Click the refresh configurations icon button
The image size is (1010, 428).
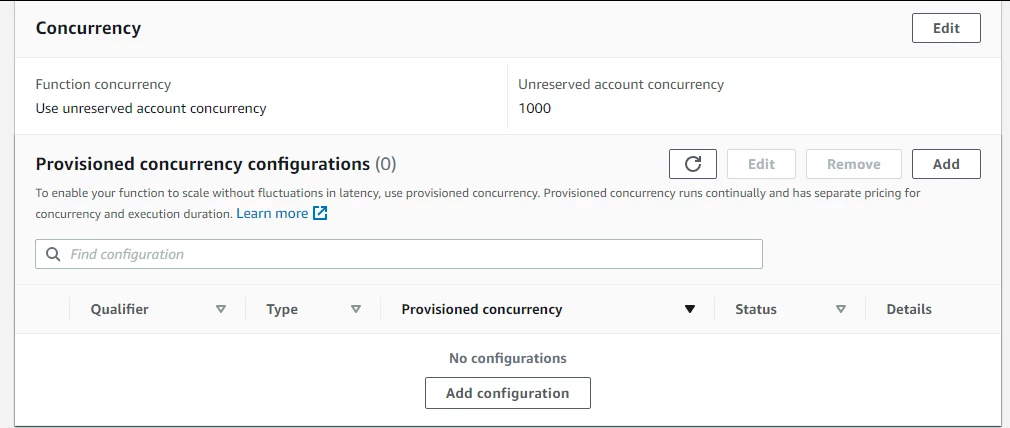692,164
